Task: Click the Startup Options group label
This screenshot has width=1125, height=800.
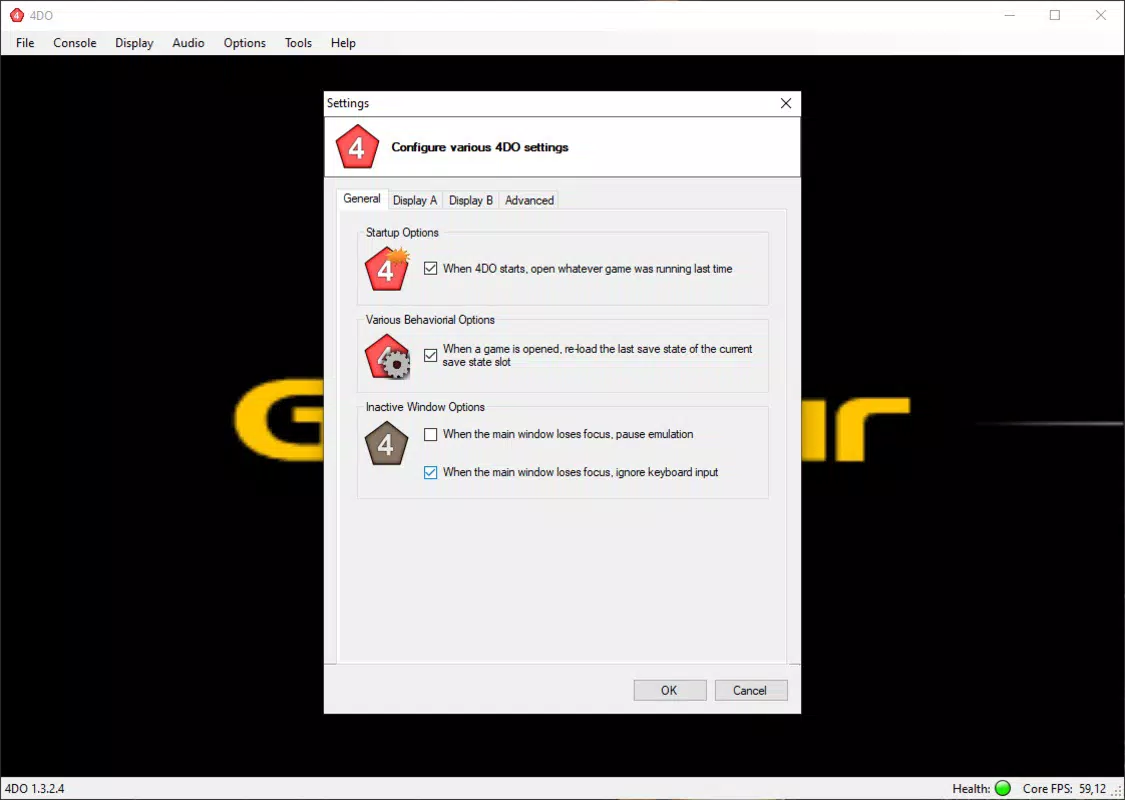Action: 402,232
